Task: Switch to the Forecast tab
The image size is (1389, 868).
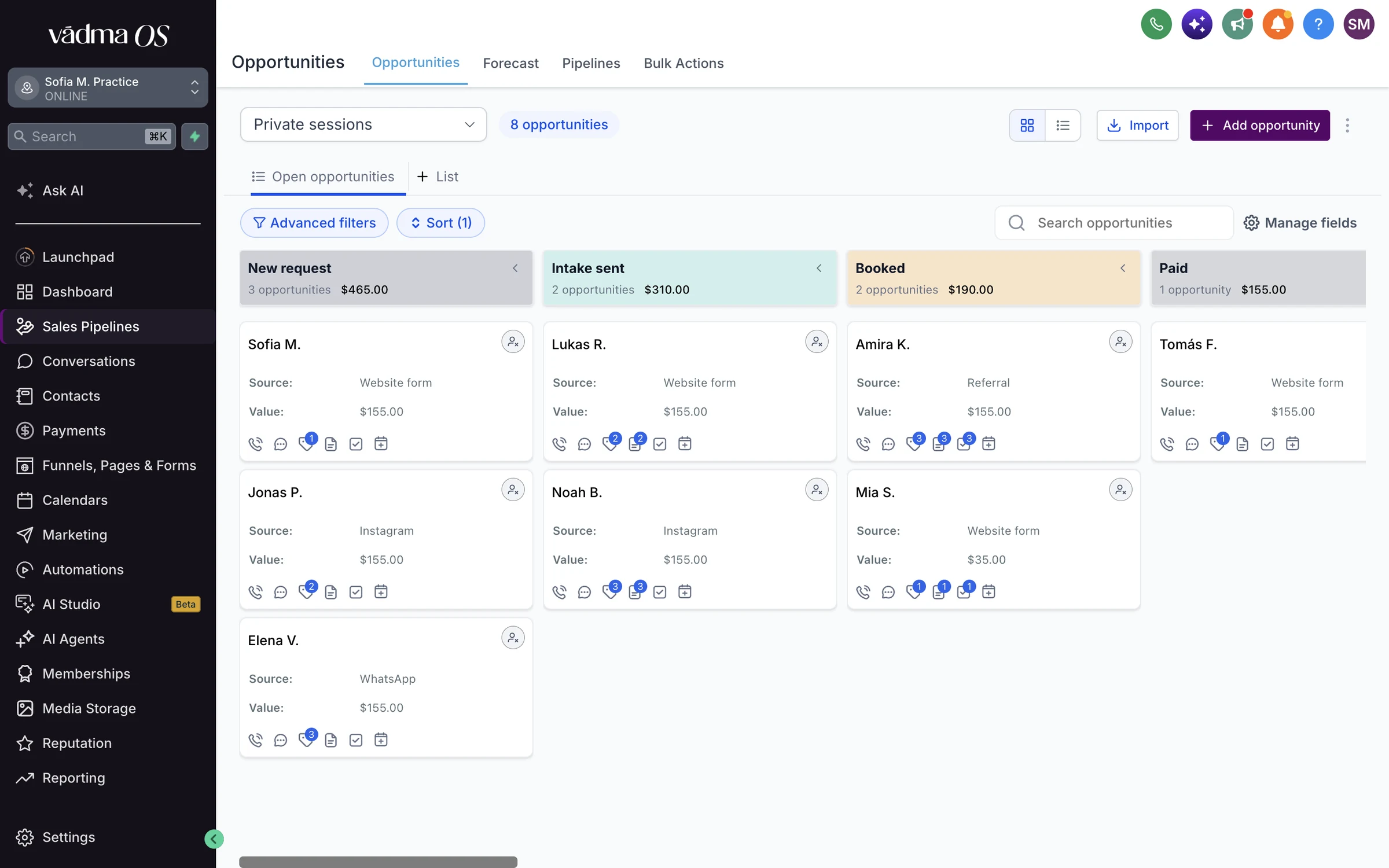Action: (510, 63)
